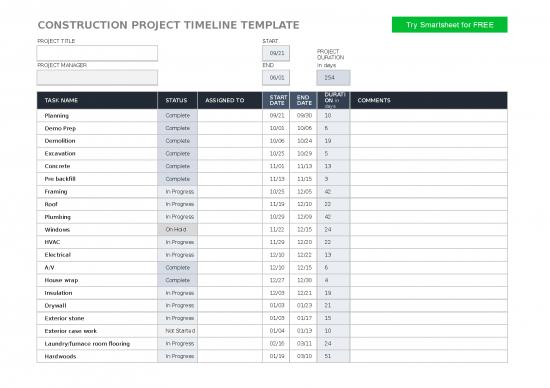Select the Exterior stone task name cell

tap(97, 318)
